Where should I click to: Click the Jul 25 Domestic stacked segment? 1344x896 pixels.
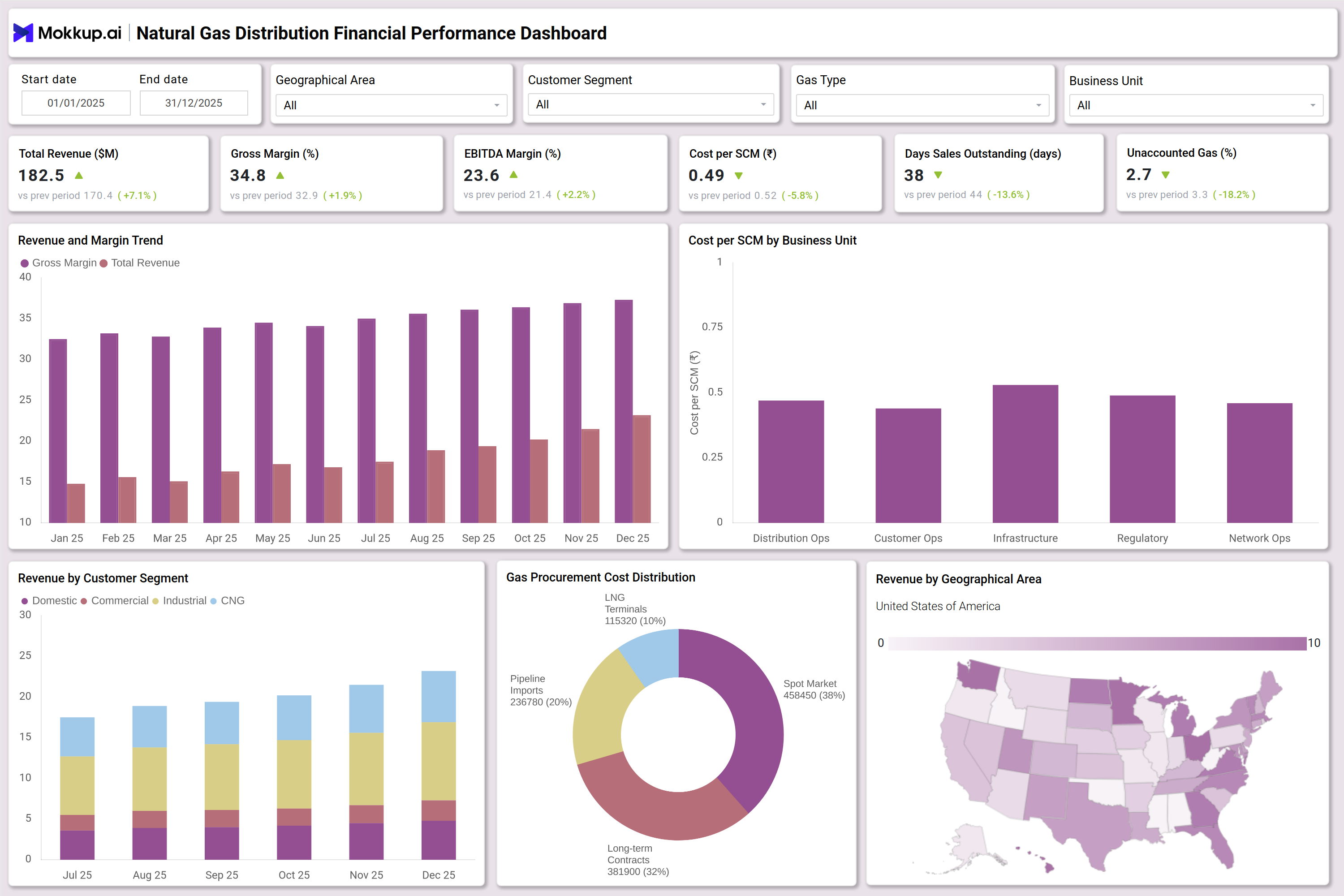click(77, 844)
